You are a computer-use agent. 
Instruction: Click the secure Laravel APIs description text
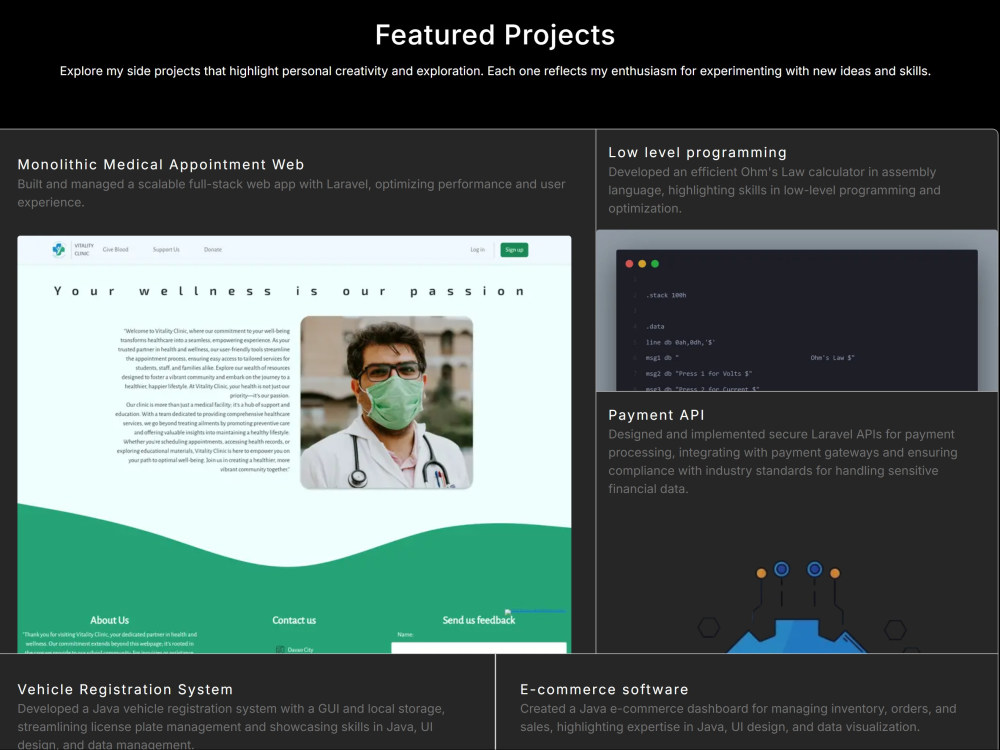(783, 462)
